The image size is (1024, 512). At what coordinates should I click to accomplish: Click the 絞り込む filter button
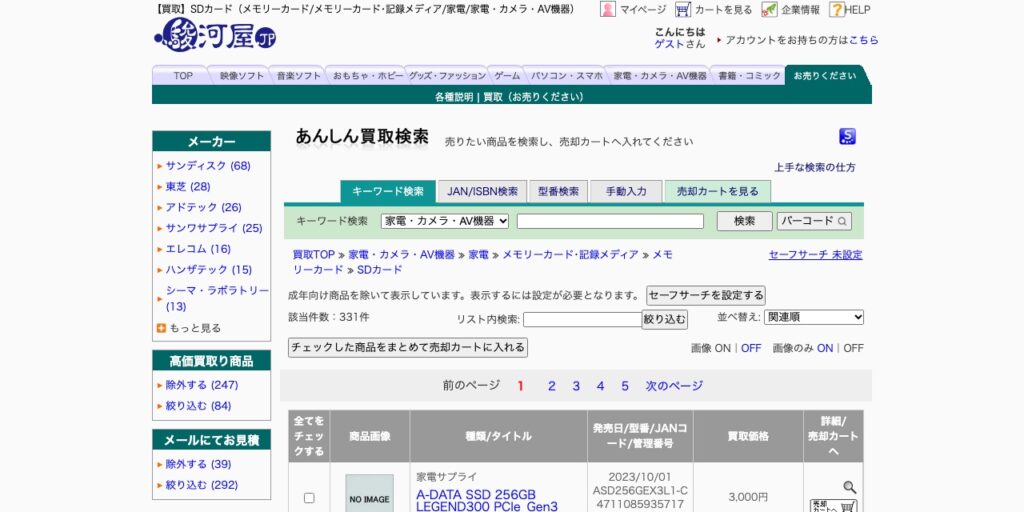click(665, 319)
